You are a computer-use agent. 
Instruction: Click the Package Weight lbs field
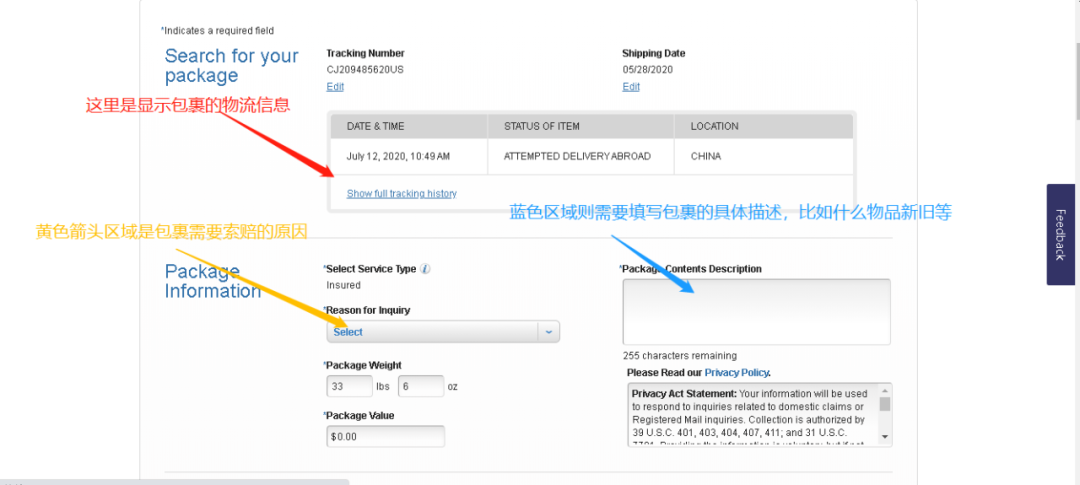[349, 386]
